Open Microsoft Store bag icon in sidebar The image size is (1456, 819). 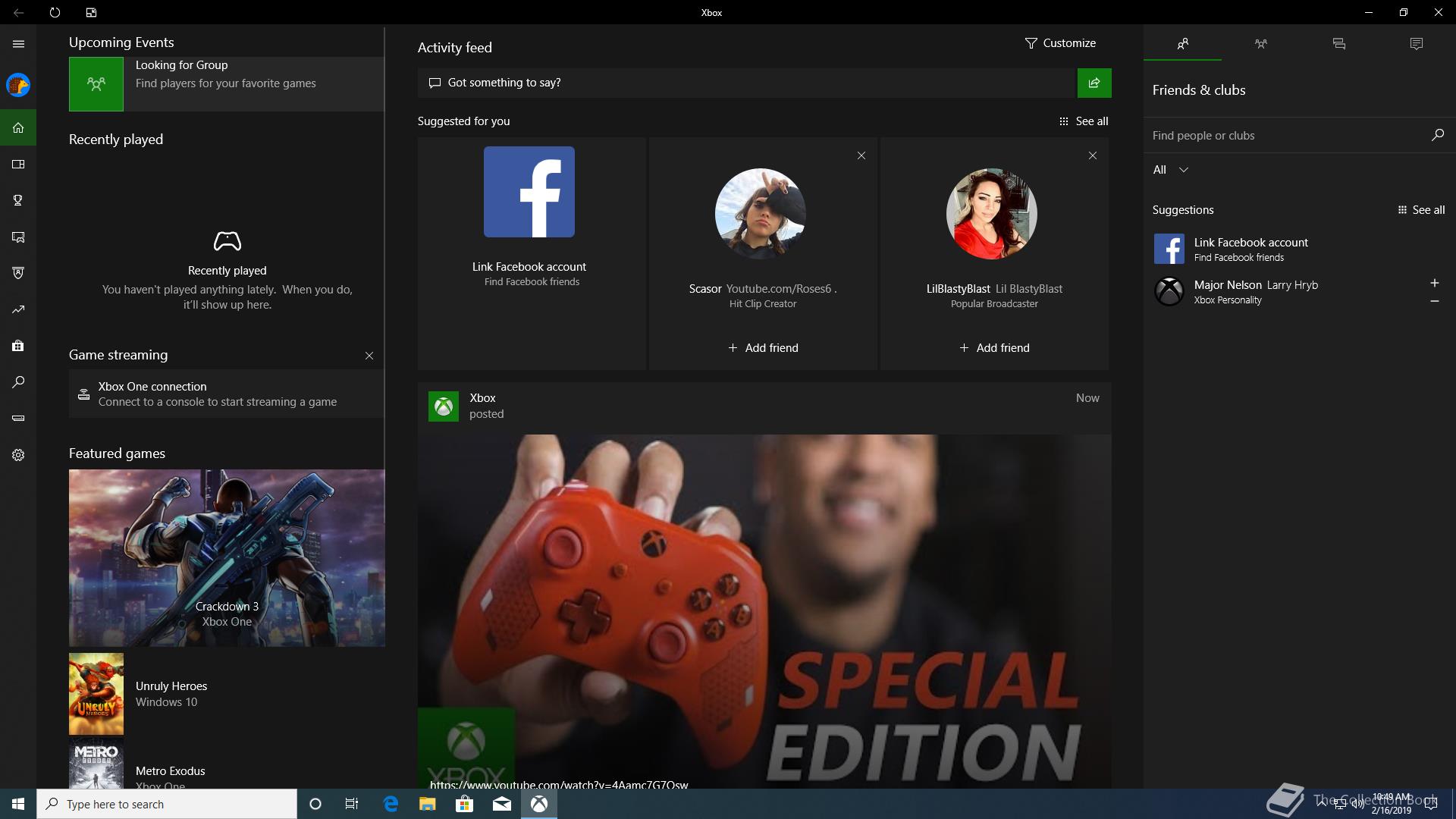(x=18, y=346)
